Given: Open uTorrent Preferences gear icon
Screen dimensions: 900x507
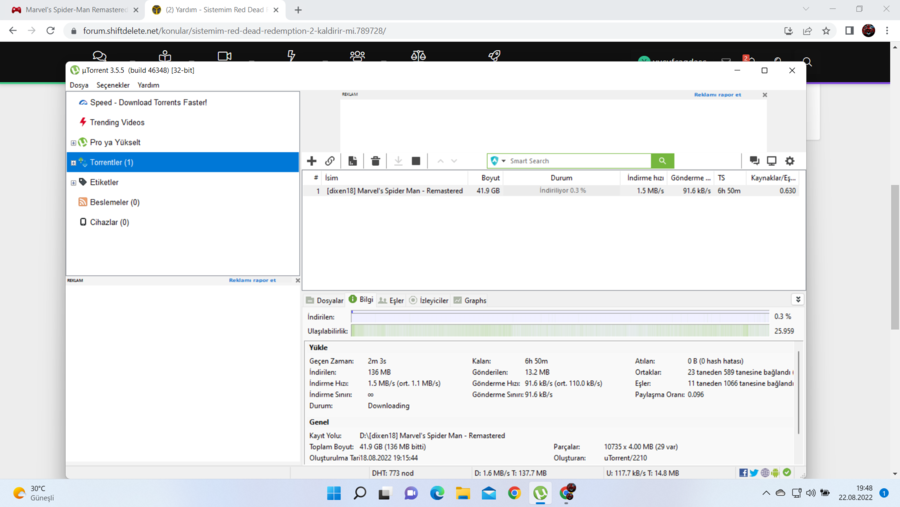Looking at the screenshot, I should coord(790,161).
